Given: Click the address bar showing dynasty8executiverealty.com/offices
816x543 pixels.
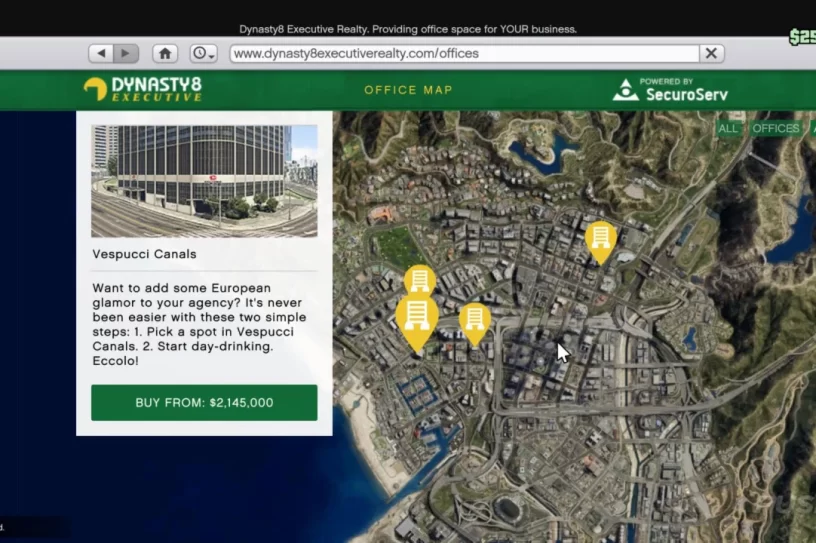Looking at the screenshot, I should click(x=464, y=53).
